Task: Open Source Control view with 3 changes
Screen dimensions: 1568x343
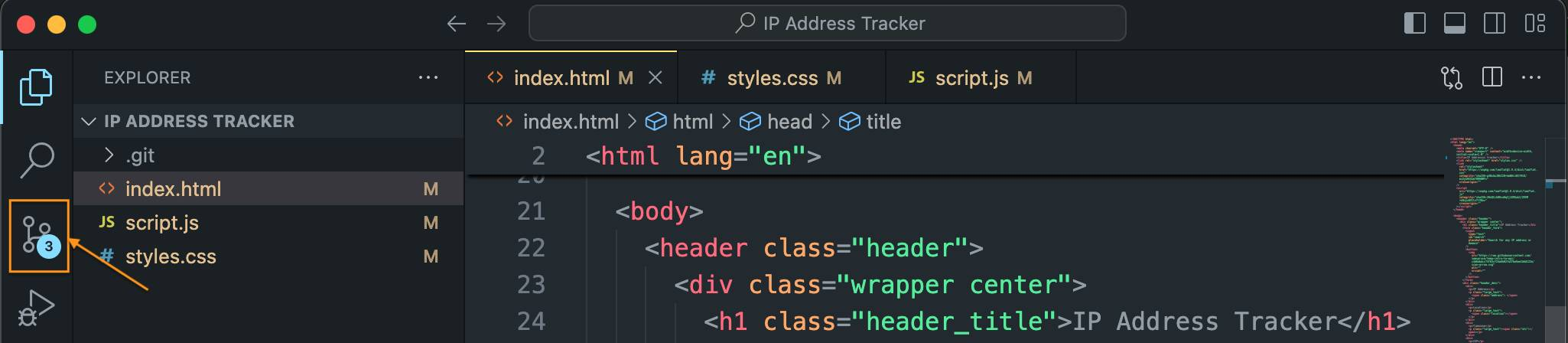Action: 39,236
